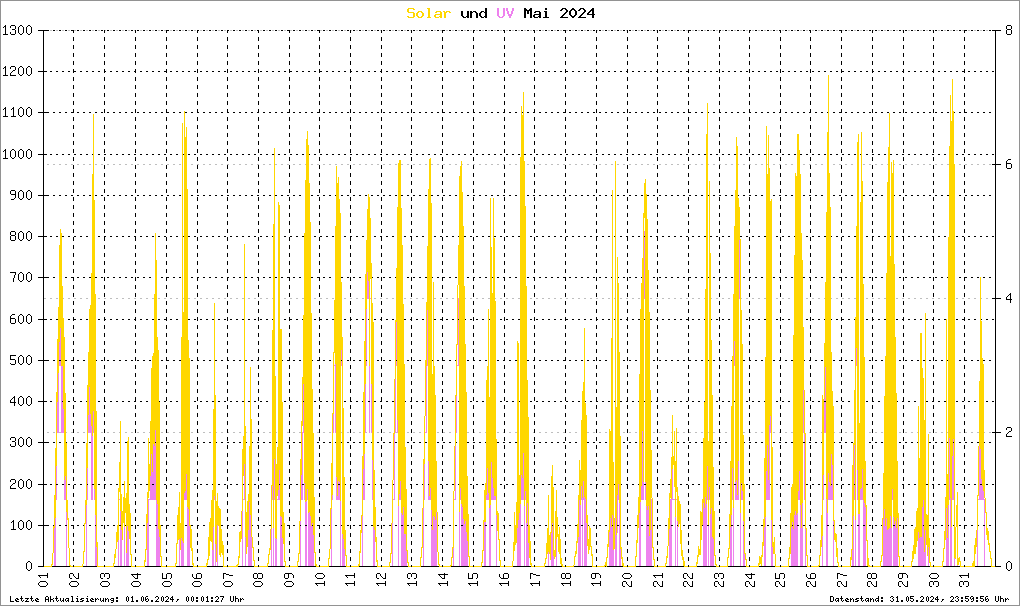1020x606 pixels.
Task: Select the 1000 label on the left axis
Action: tap(19, 154)
